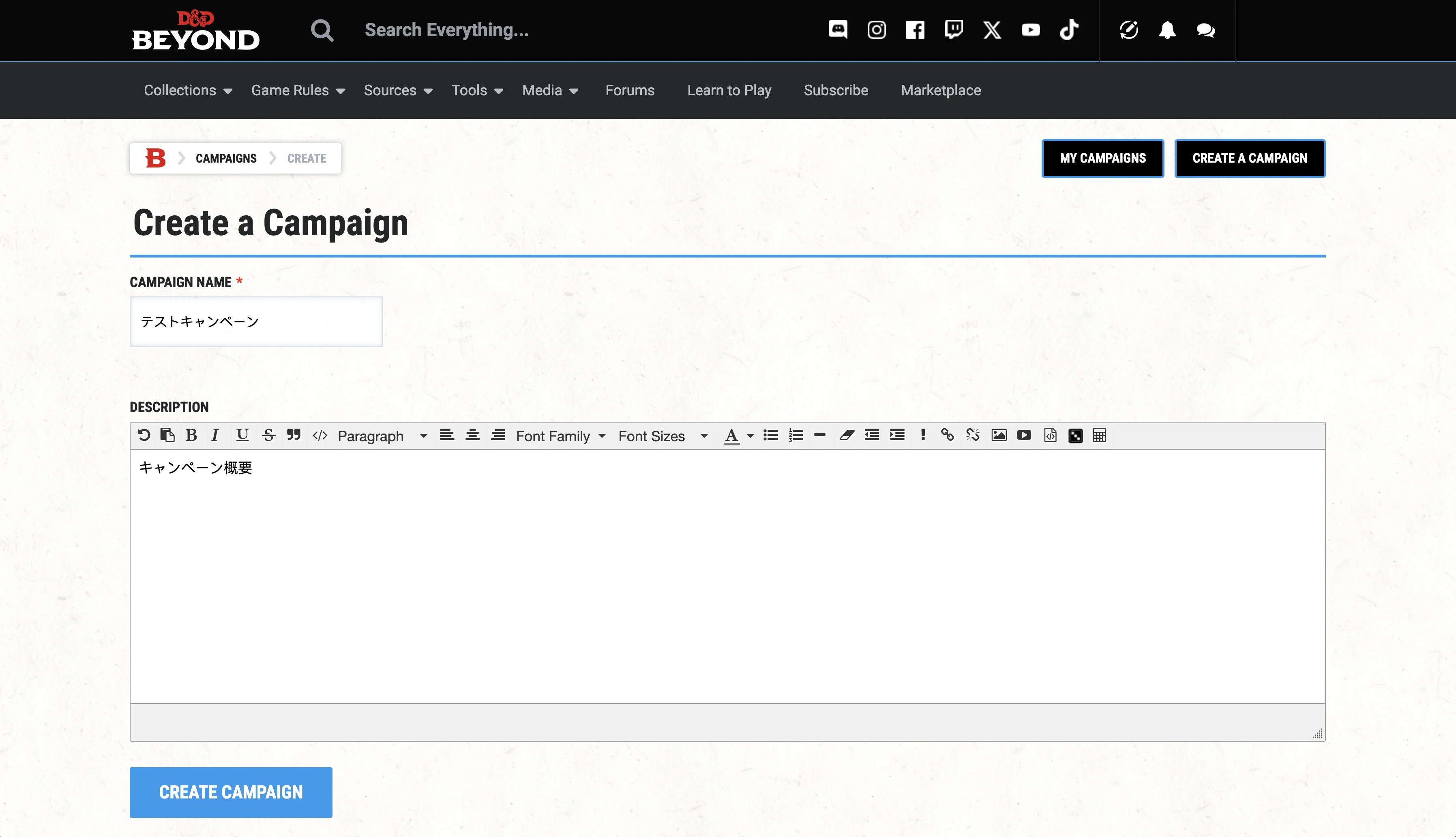The height and width of the screenshot is (837, 1456).
Task: Open messages chat bubble icon
Action: (1205, 30)
